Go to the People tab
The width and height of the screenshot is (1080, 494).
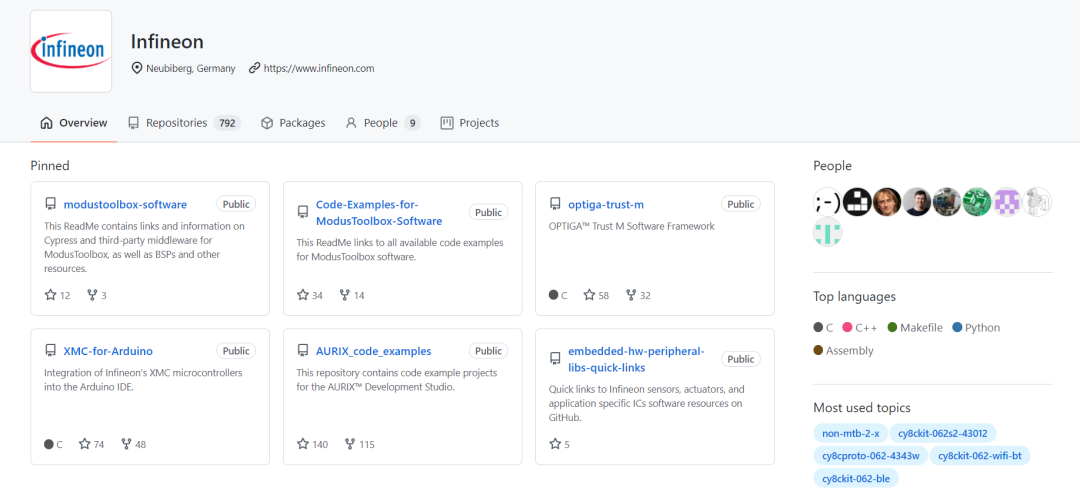click(383, 123)
